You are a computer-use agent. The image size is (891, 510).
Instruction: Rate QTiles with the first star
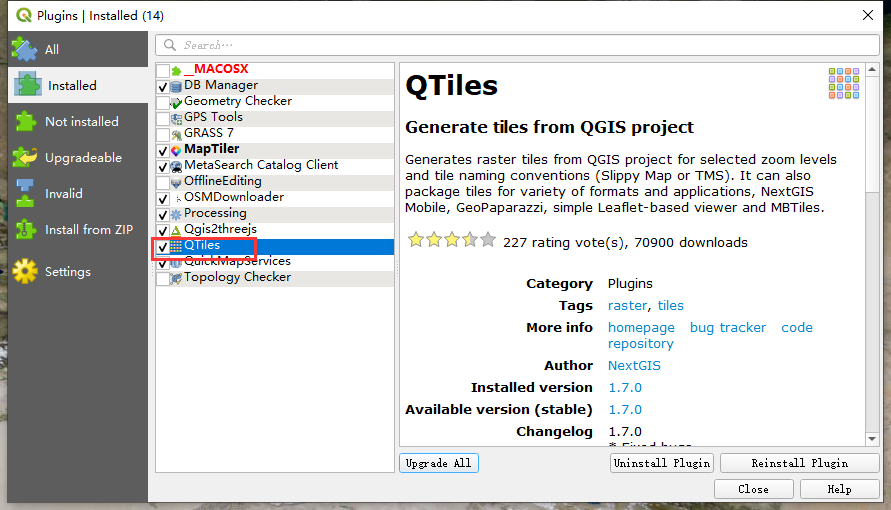pyautogui.click(x=416, y=240)
